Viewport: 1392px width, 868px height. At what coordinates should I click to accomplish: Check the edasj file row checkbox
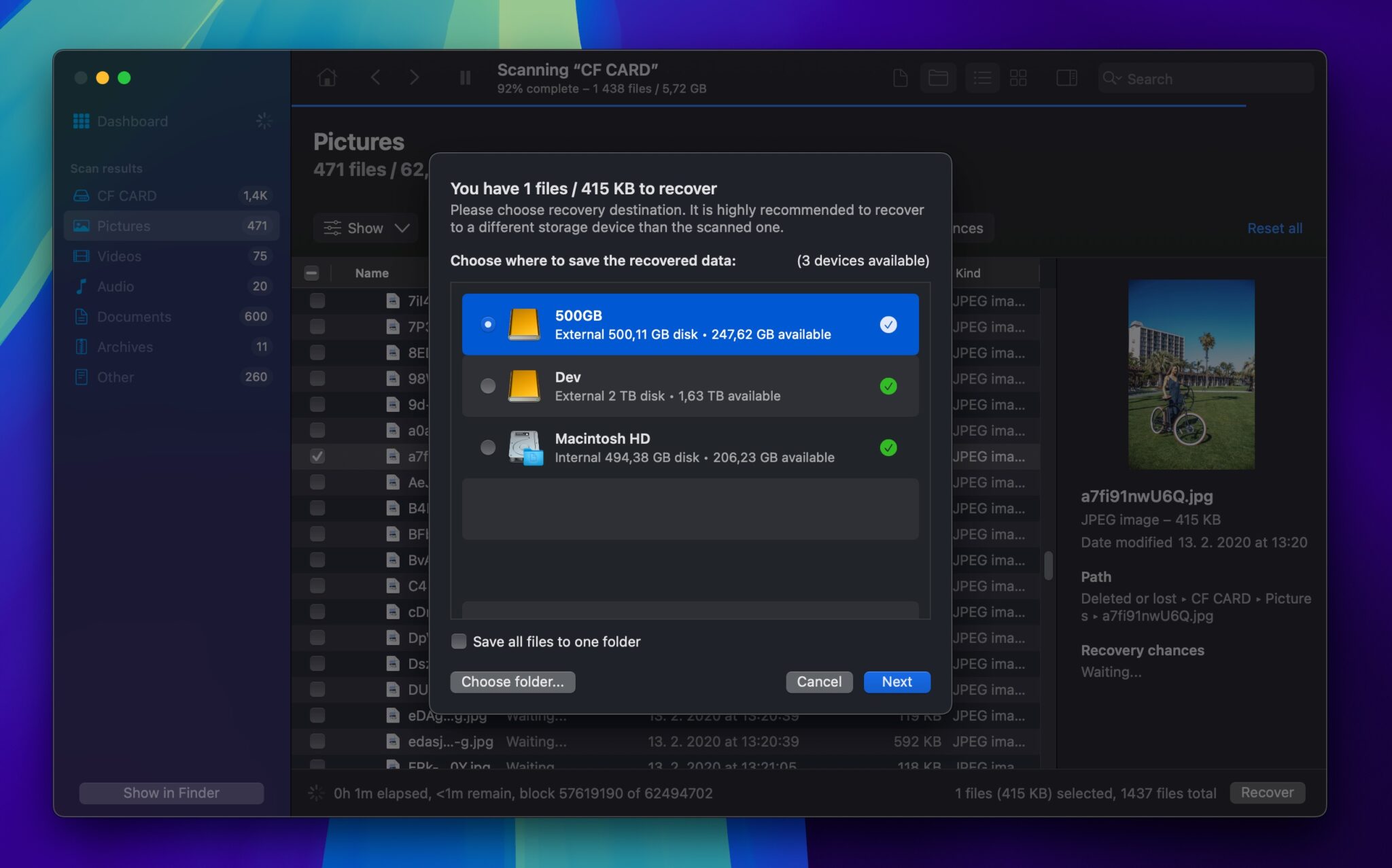pos(317,742)
